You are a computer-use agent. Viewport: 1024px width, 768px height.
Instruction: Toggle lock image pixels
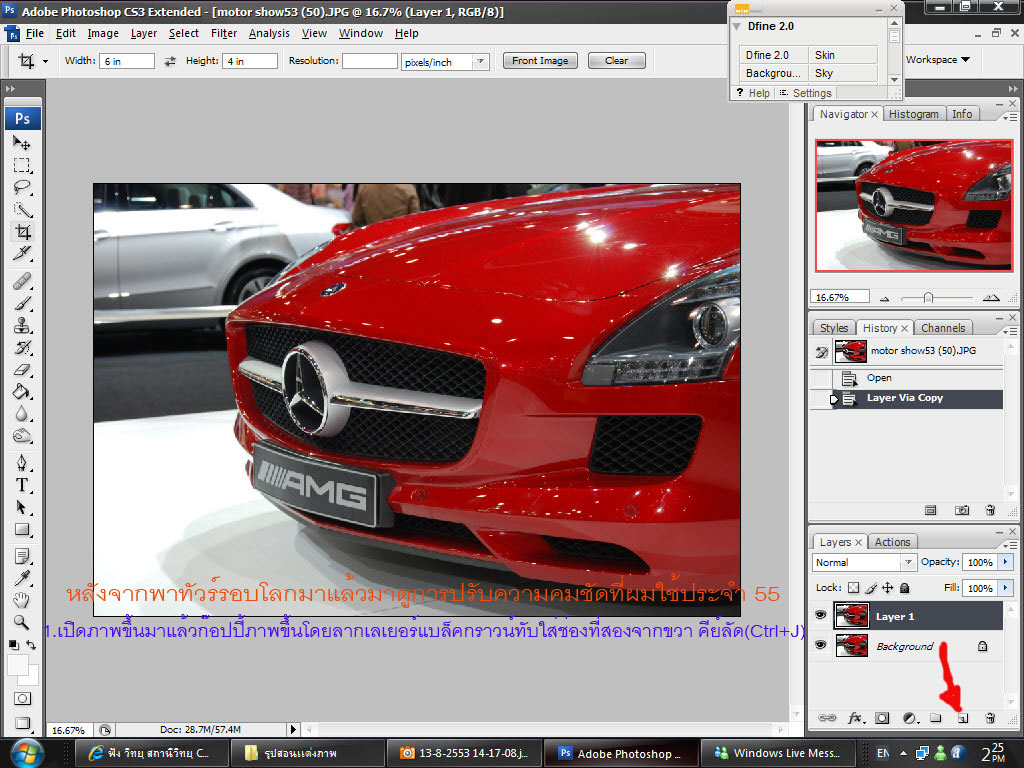tap(871, 588)
